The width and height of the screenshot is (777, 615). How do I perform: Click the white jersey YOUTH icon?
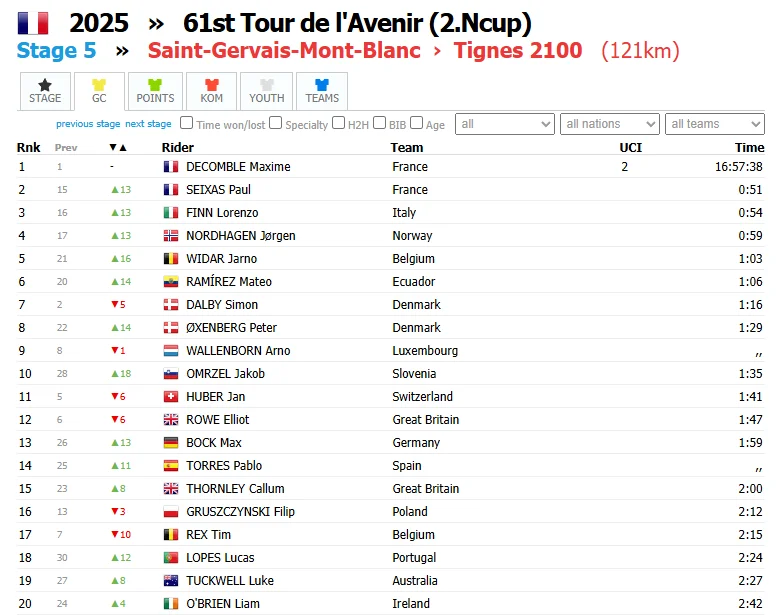point(267,85)
